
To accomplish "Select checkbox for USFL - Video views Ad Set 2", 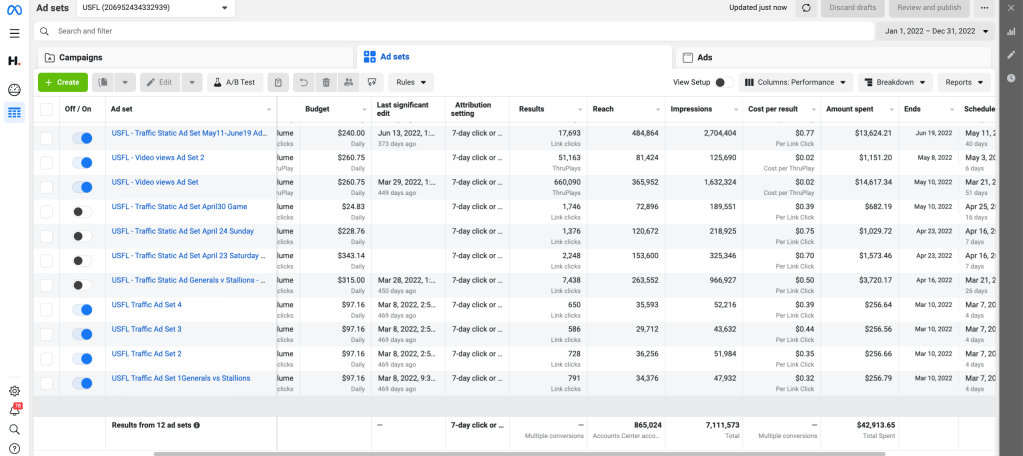I will [47, 162].
